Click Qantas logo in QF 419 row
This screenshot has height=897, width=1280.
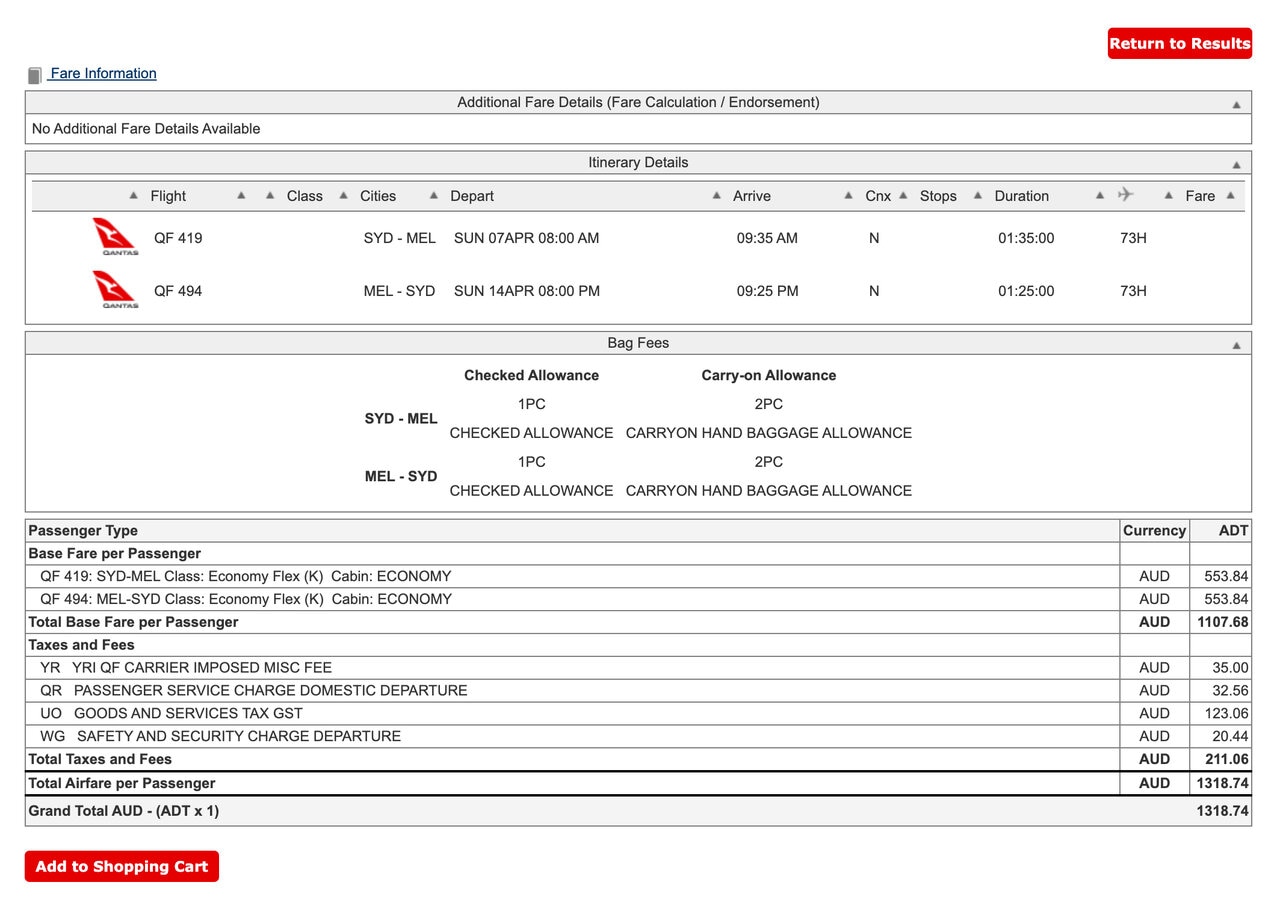tap(115, 238)
